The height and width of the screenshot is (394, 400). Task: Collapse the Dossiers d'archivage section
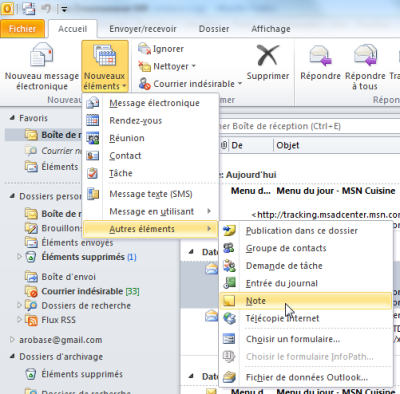pyautogui.click(x=12, y=356)
